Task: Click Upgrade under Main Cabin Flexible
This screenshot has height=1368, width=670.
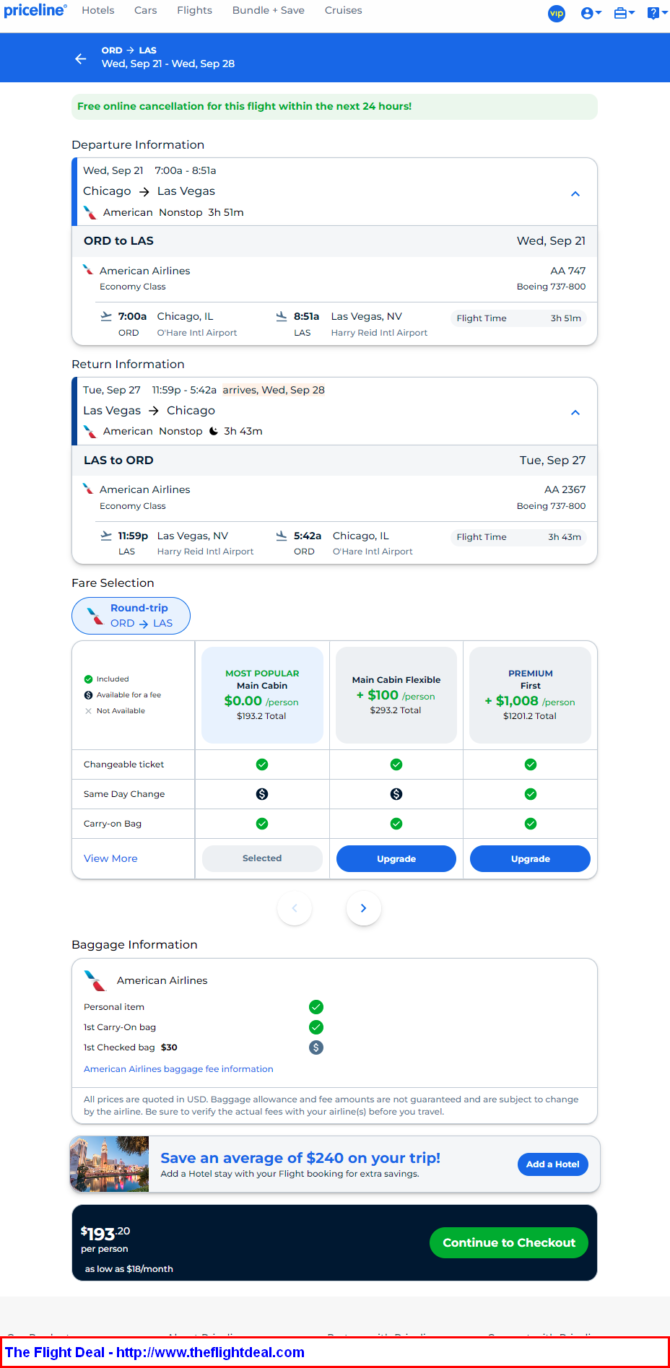Action: point(396,859)
